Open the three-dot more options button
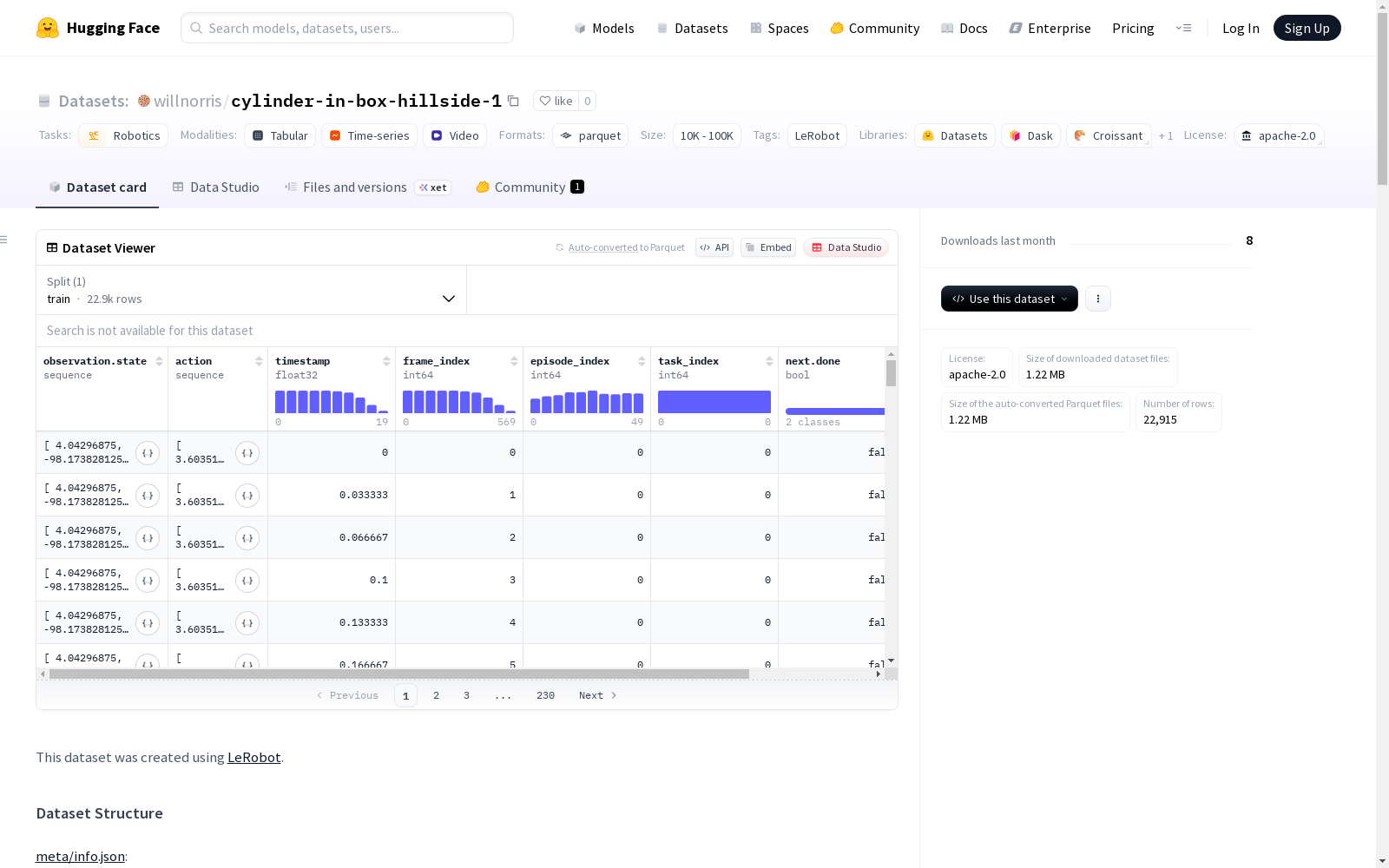This screenshot has width=1389, height=868. (x=1098, y=299)
